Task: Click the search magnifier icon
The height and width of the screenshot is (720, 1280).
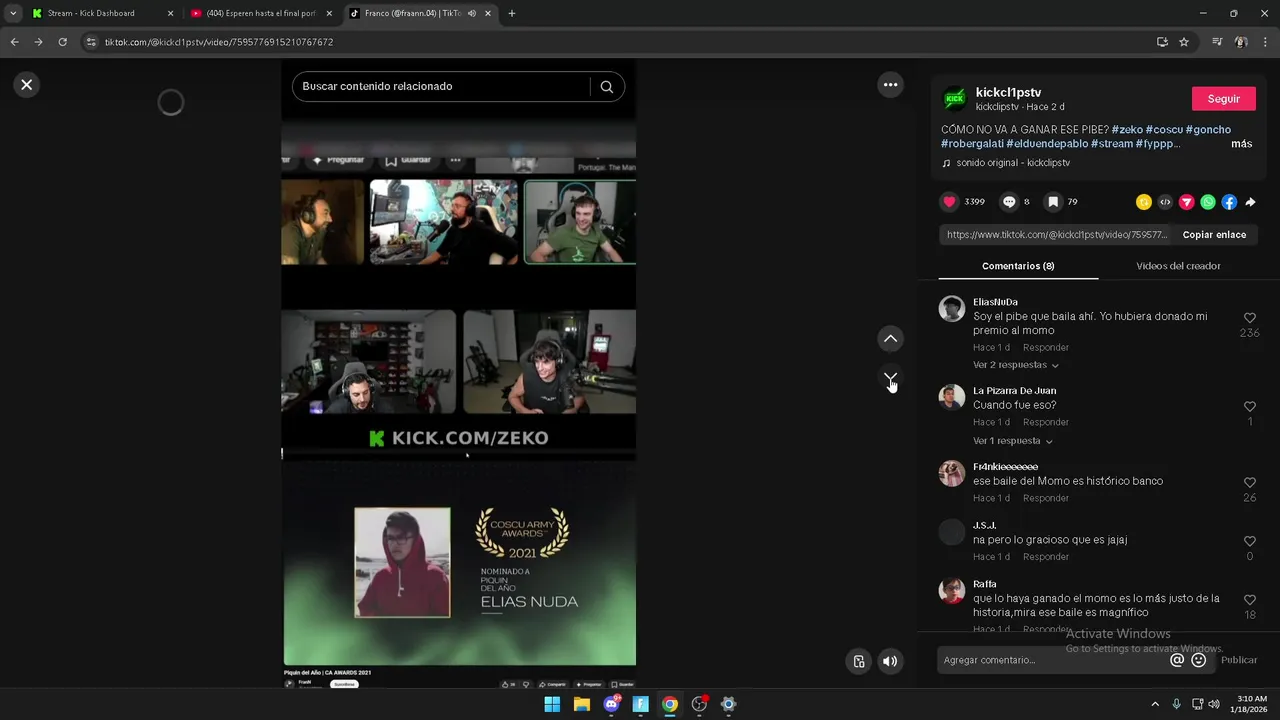Action: point(606,87)
